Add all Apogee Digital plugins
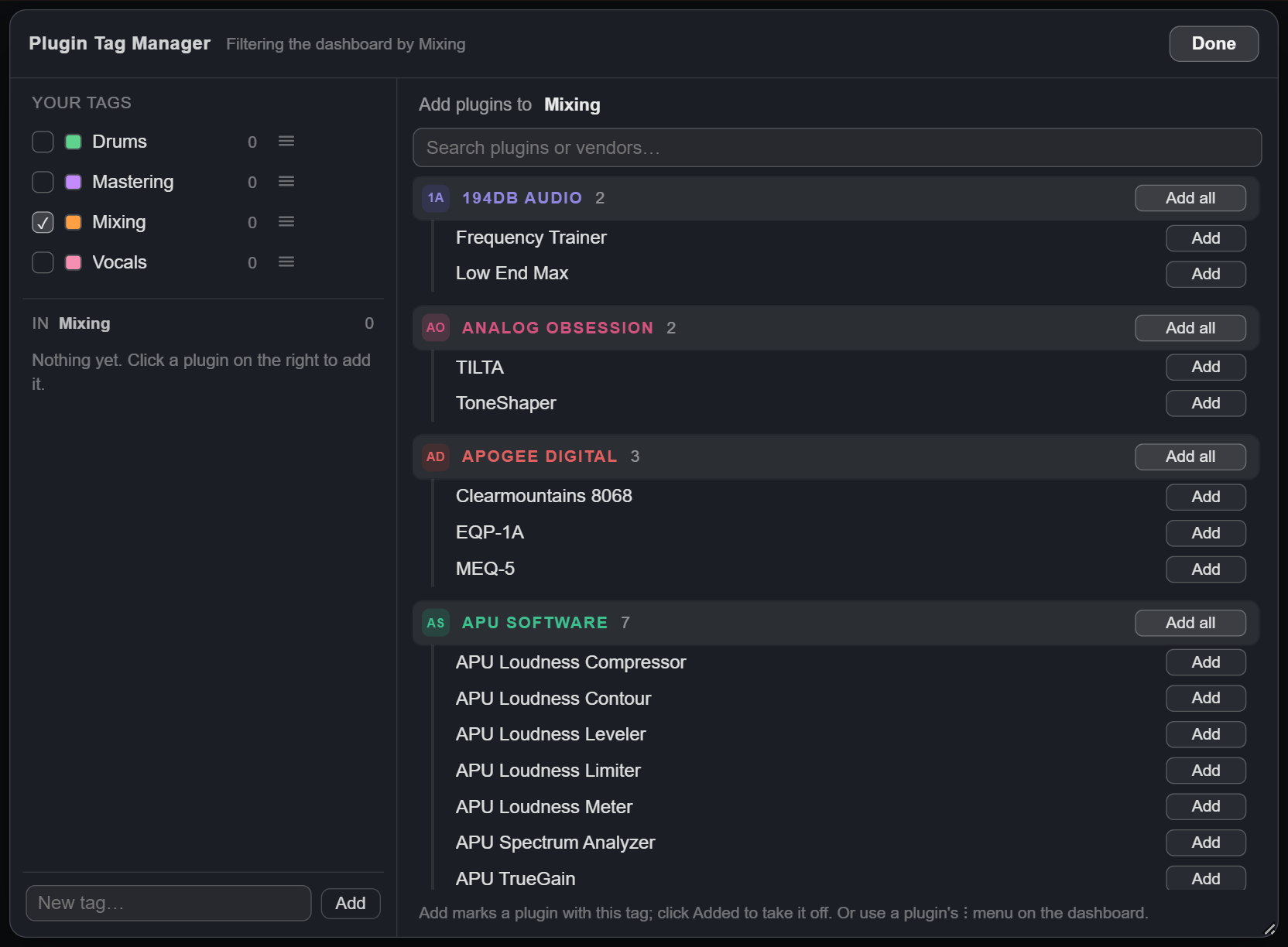The width and height of the screenshot is (1288, 947). click(x=1190, y=456)
